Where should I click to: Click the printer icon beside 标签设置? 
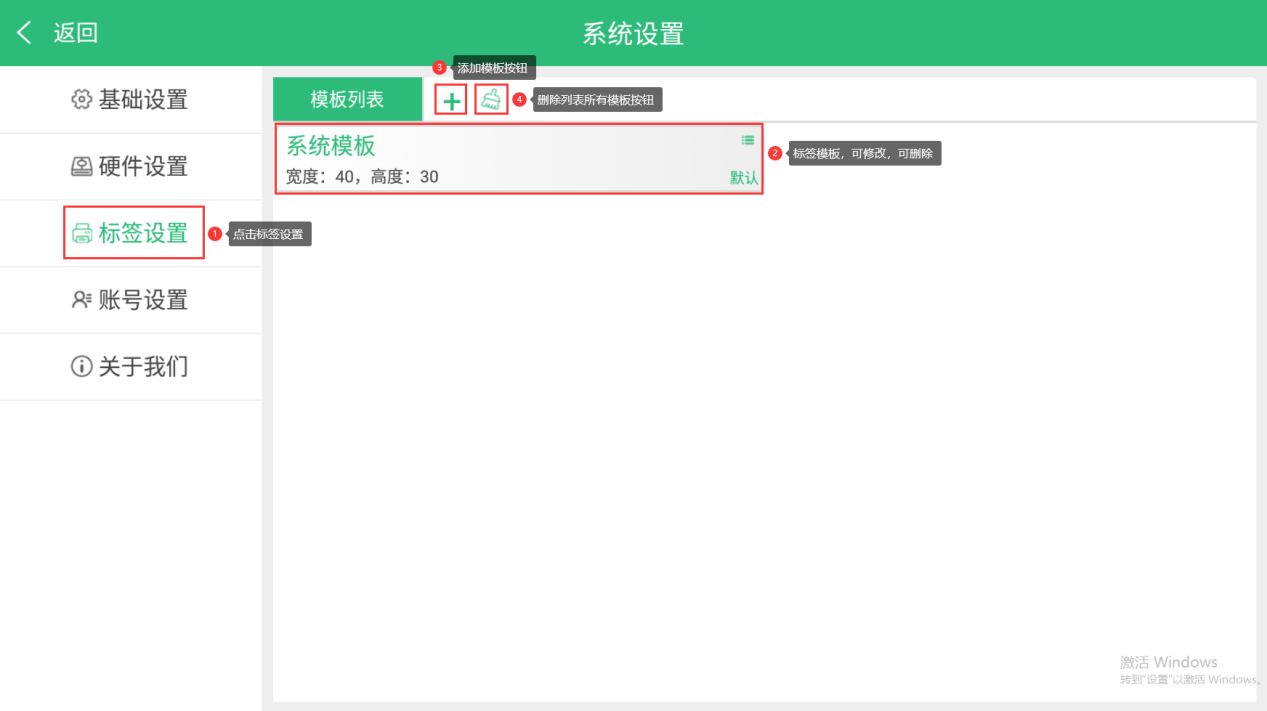[82, 234]
